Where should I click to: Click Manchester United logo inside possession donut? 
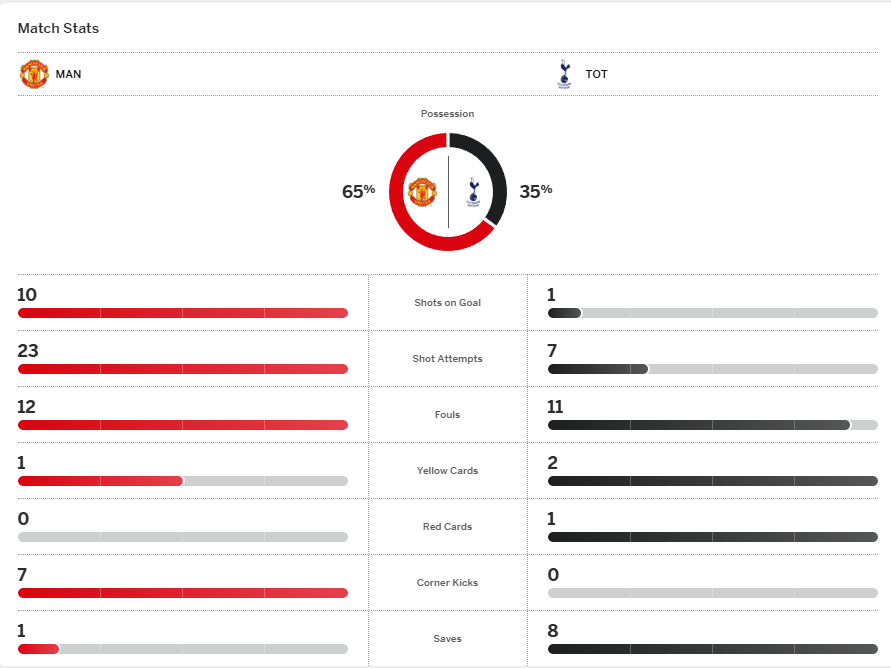tap(422, 192)
